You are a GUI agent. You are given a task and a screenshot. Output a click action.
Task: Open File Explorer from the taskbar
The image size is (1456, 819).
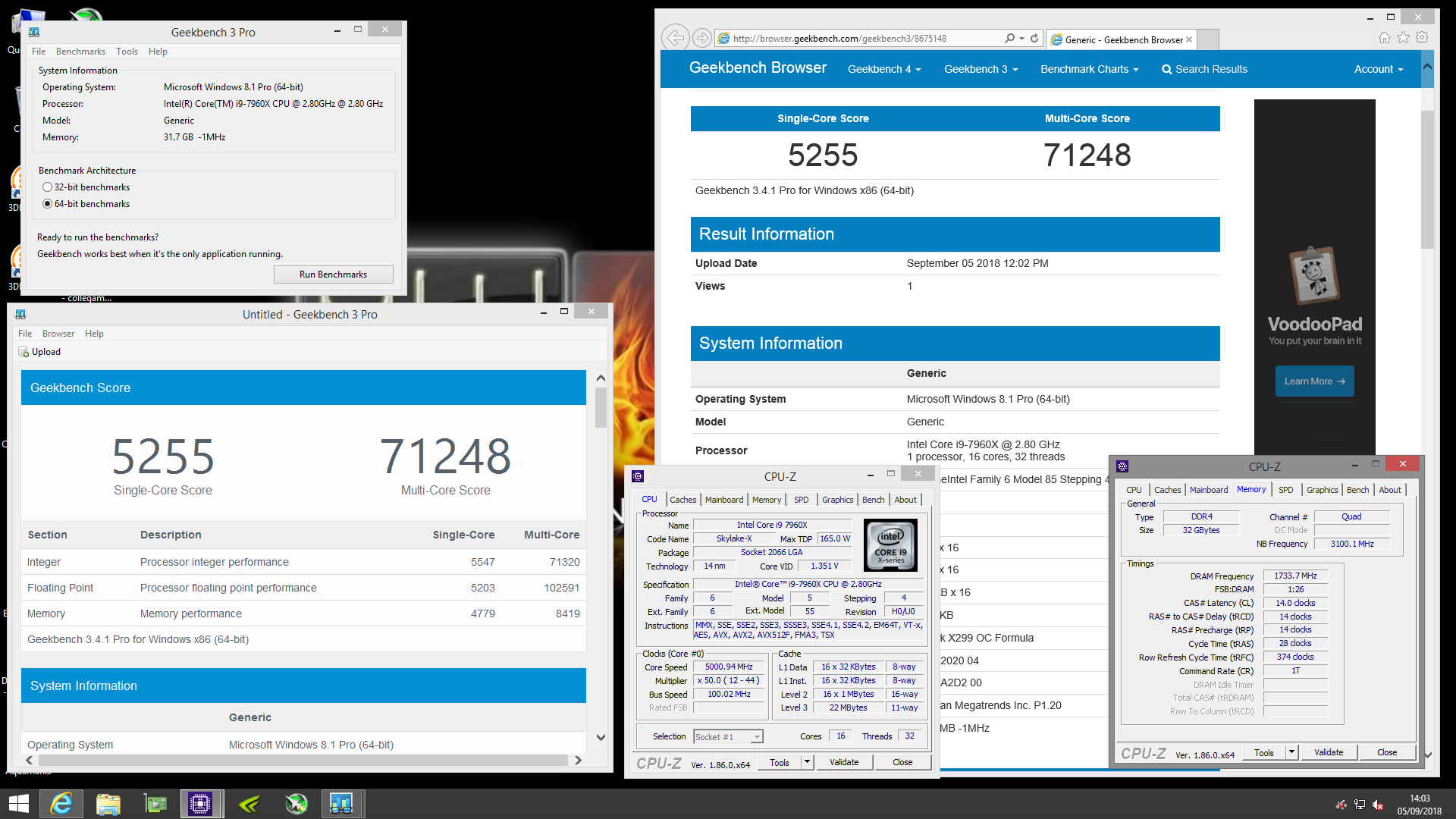[108, 804]
